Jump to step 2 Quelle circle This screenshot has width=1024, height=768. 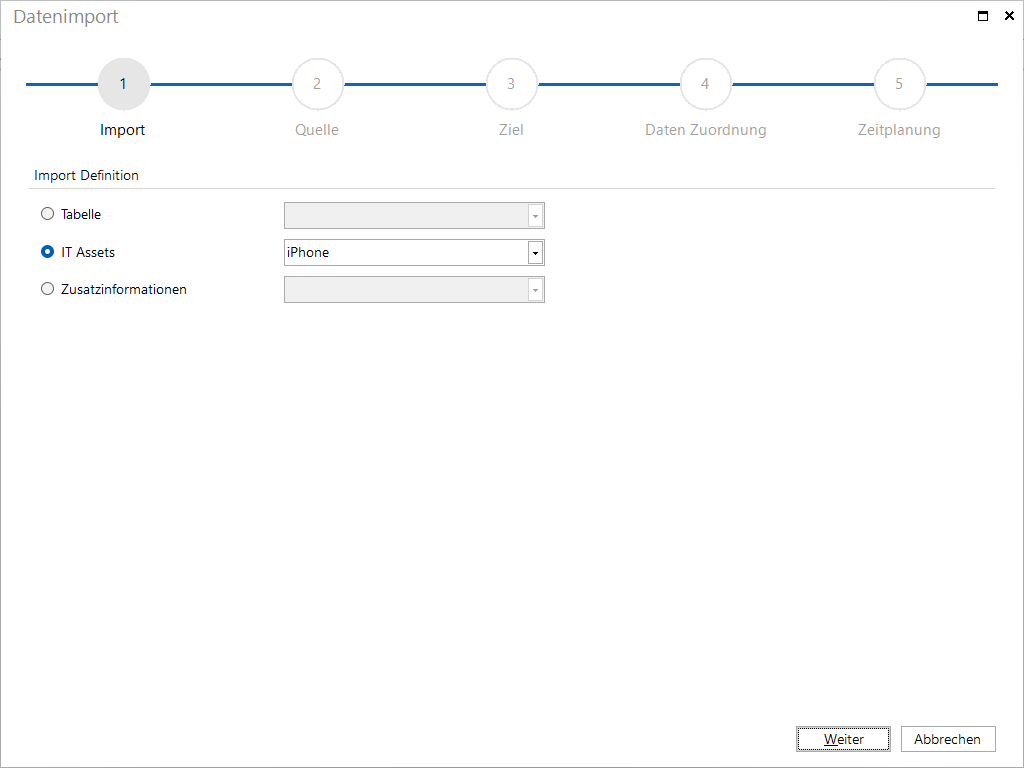[x=317, y=84]
